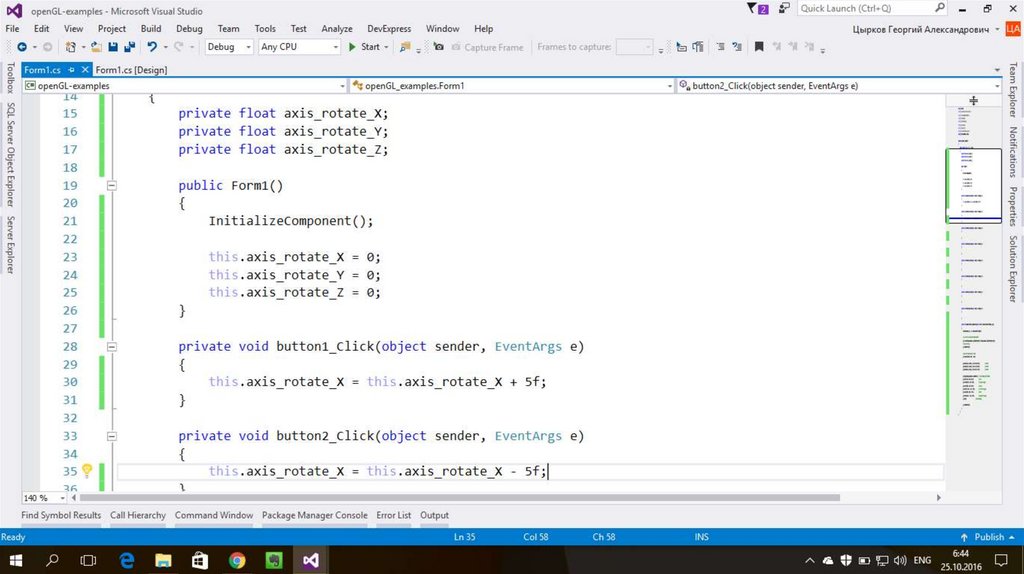Click the Save All toolbar icon
The image size is (1024, 574).
128,47
